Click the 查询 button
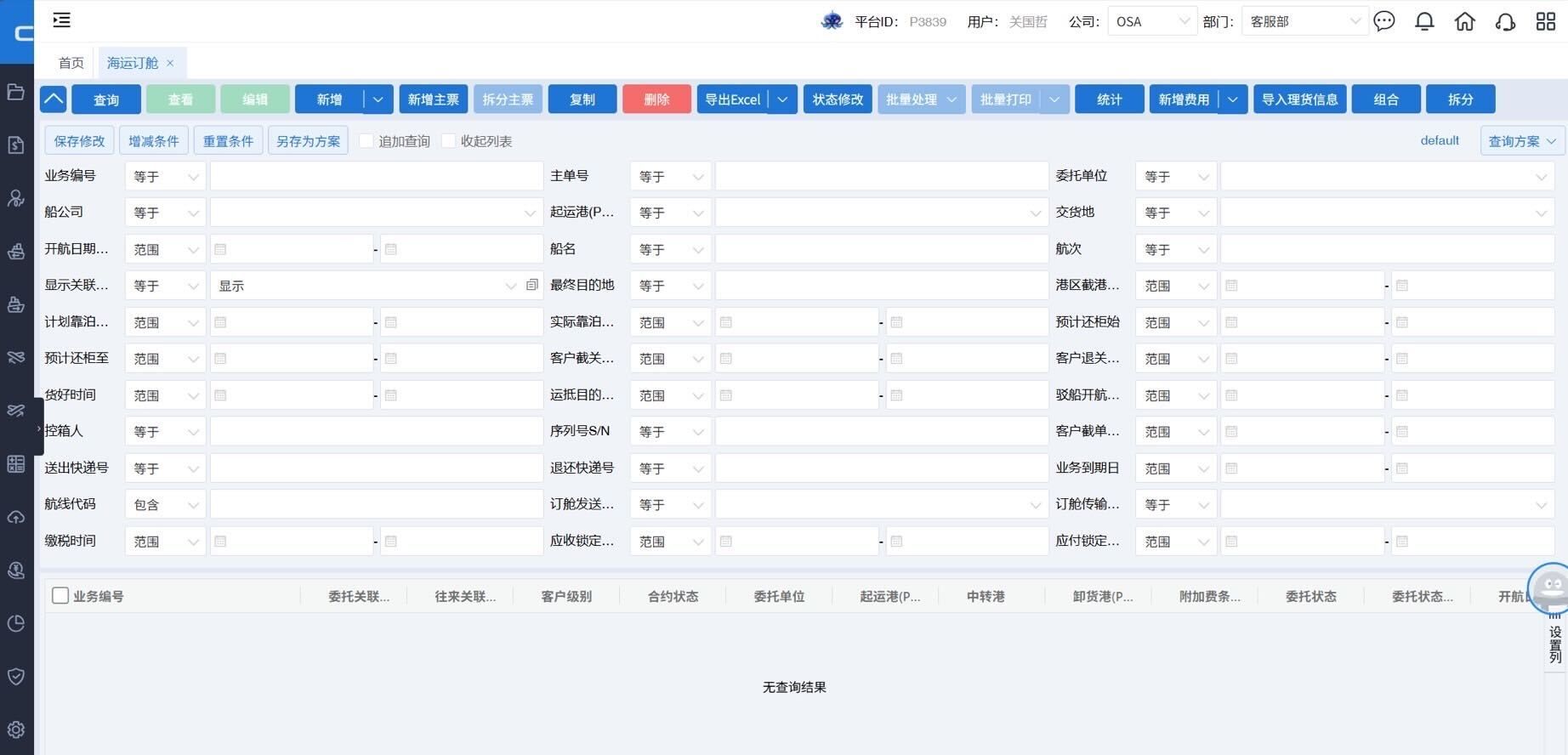 106,99
